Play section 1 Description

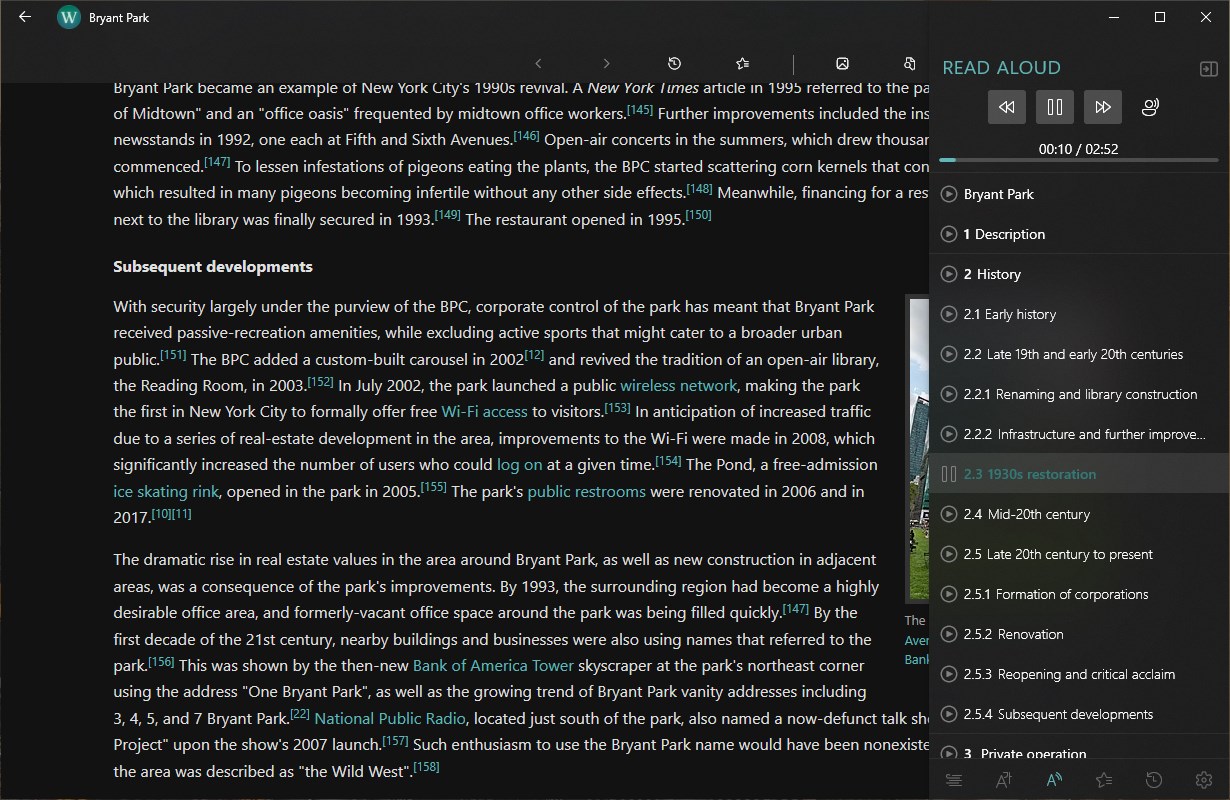[949, 234]
